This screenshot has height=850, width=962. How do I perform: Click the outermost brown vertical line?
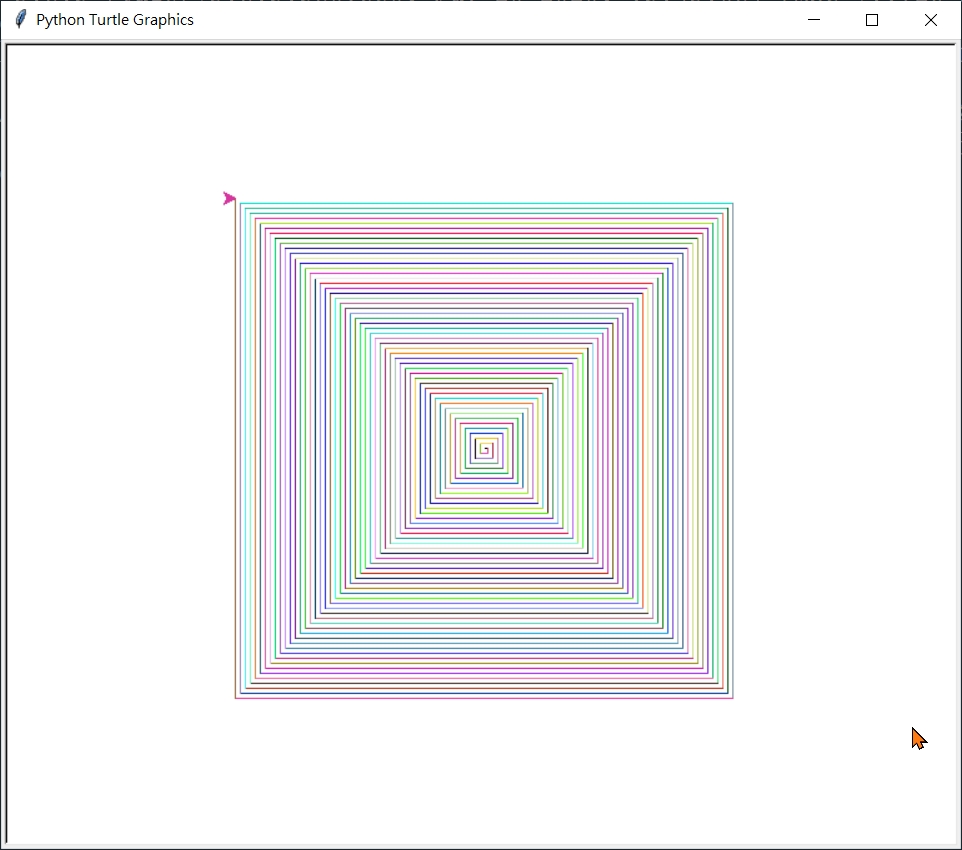pyautogui.click(x=236, y=450)
